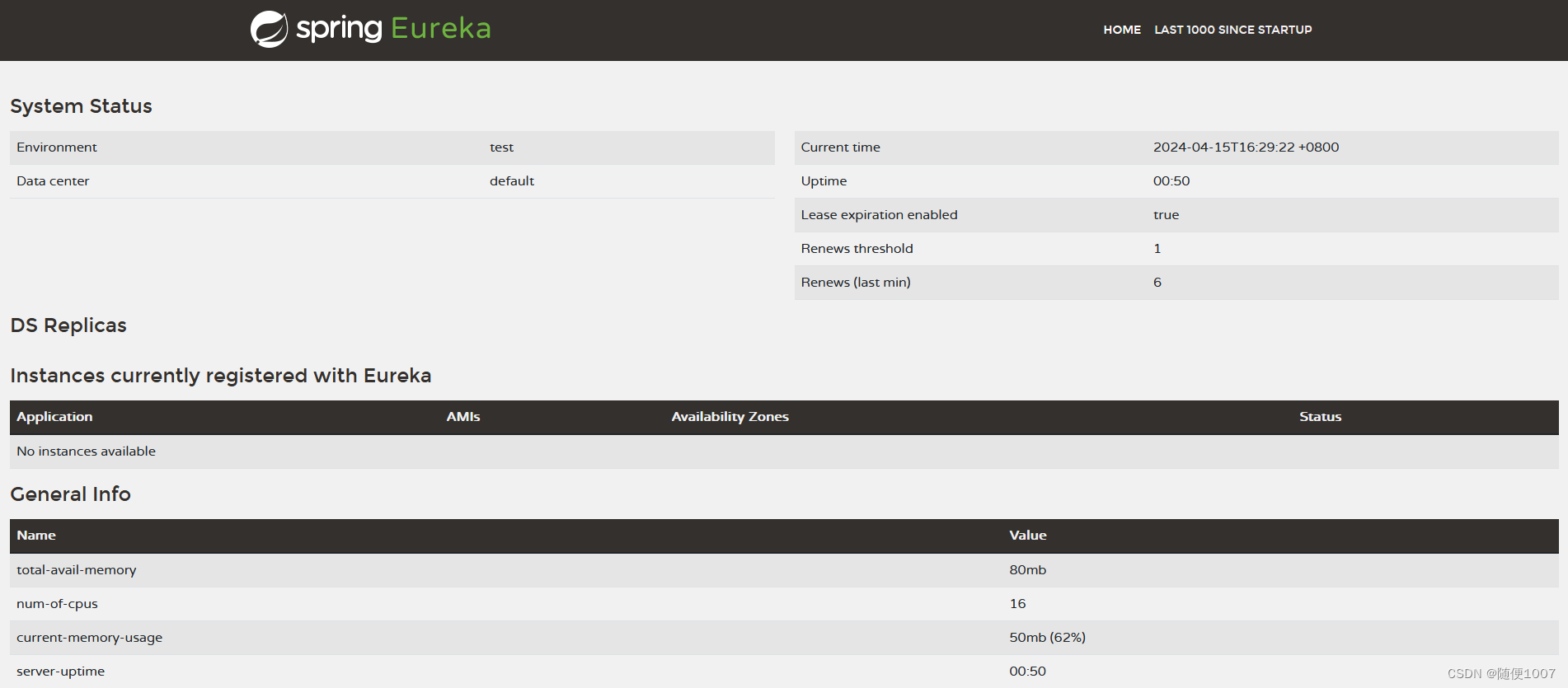The width and height of the screenshot is (1568, 688).
Task: Select the data center value 'default'
Action: [512, 181]
